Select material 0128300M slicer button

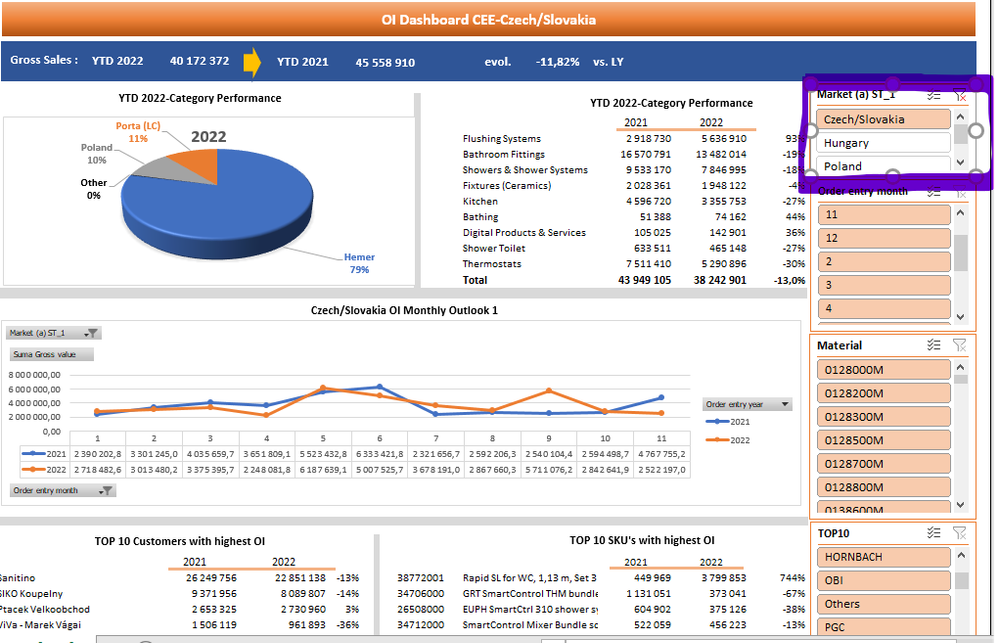pyautogui.click(x=884, y=417)
